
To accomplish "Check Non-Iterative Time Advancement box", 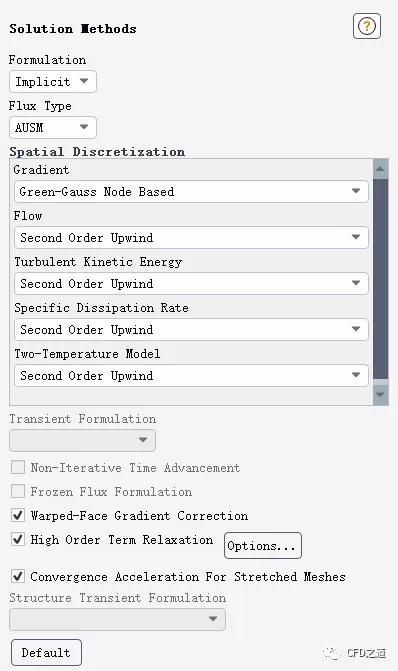I will pyautogui.click(x=18, y=467).
